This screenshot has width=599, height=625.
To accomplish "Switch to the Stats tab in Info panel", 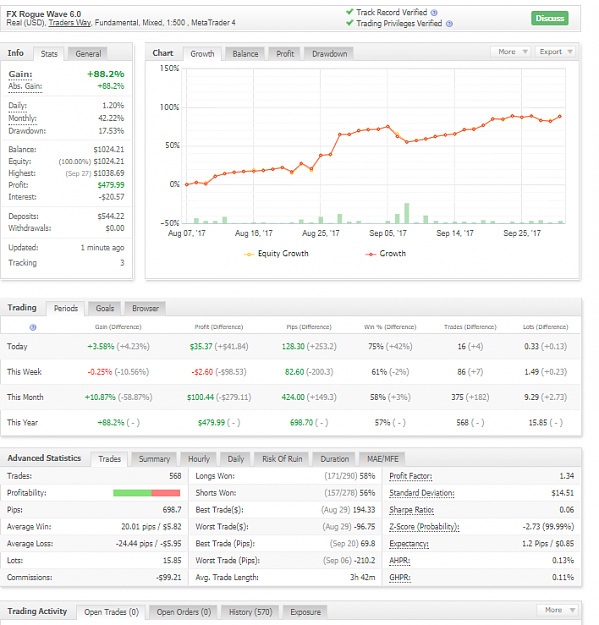I will [49, 54].
